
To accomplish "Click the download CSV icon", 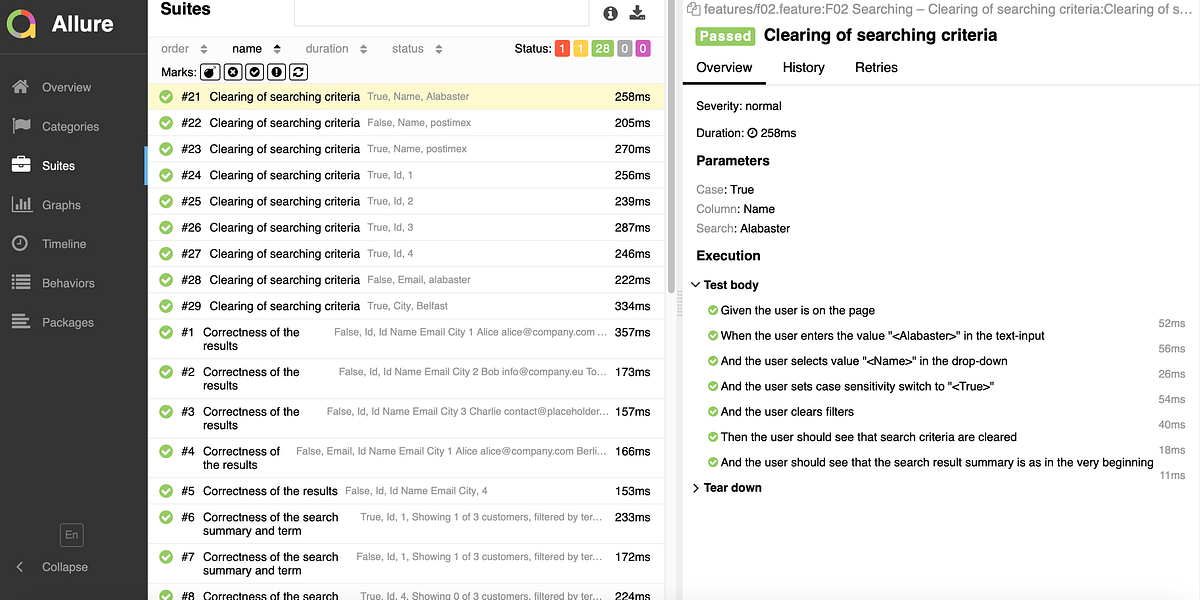I will click(638, 12).
